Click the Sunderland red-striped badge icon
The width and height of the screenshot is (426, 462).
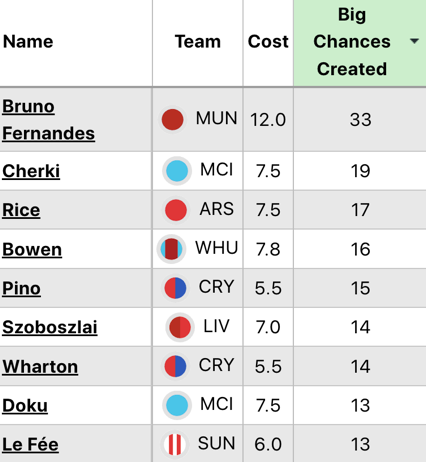coord(175,444)
